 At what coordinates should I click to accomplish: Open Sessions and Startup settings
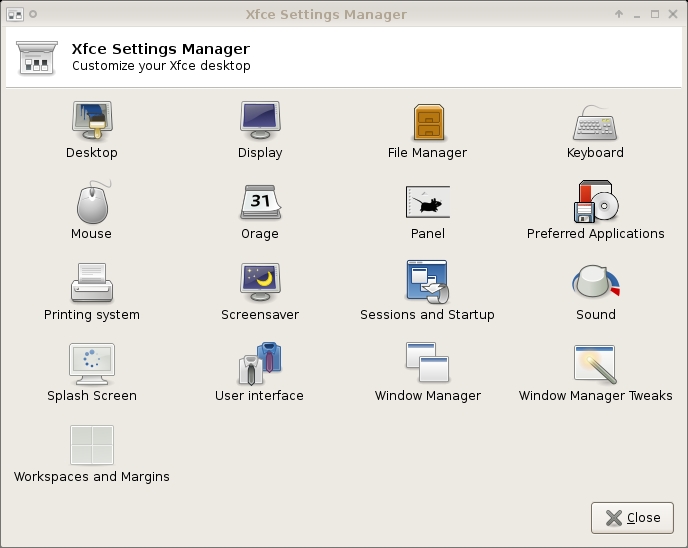coord(428,284)
